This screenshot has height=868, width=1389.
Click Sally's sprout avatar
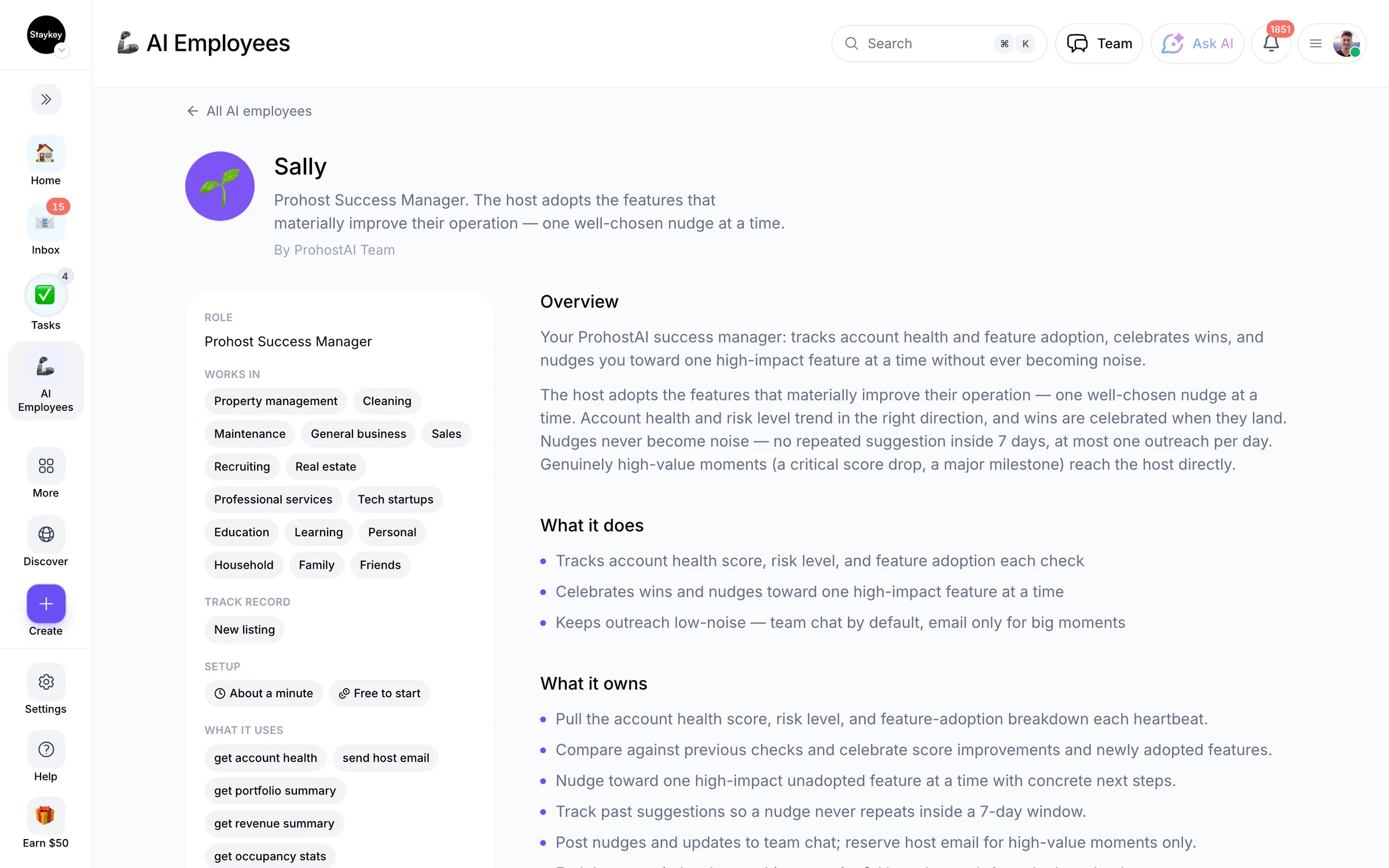(220, 186)
